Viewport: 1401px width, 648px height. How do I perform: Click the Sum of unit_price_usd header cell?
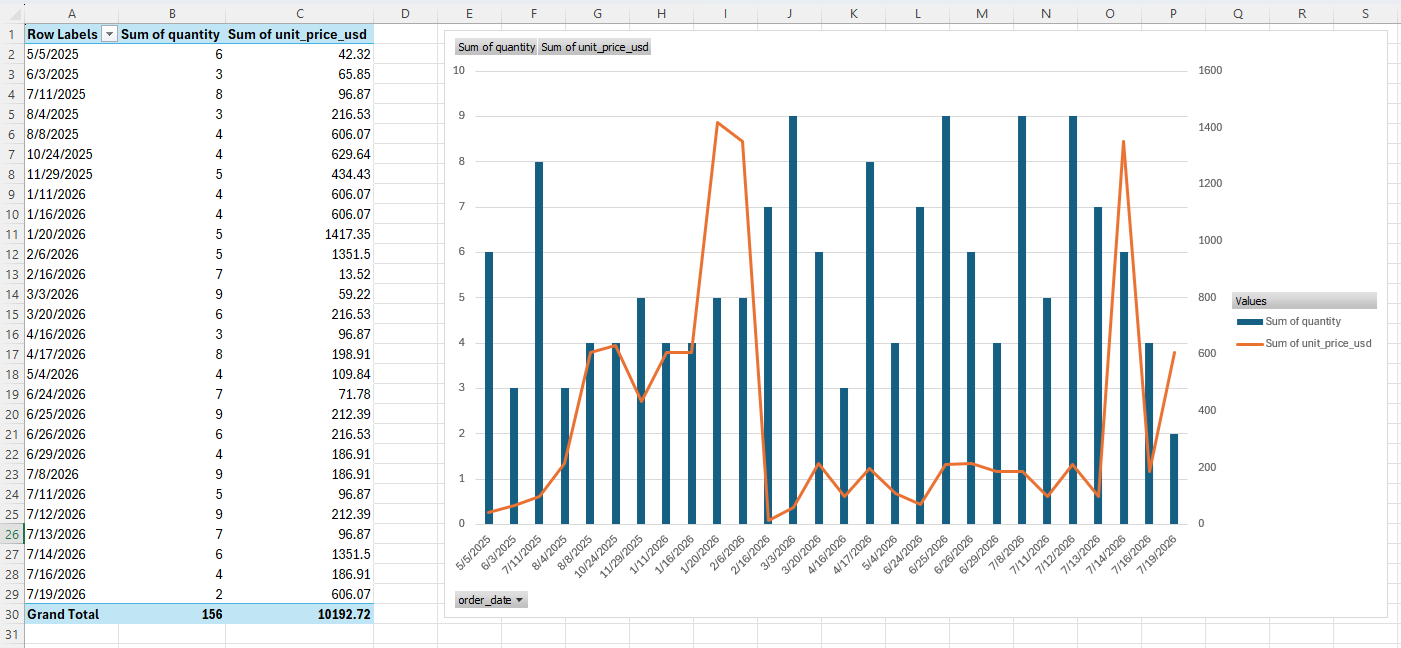pyautogui.click(x=300, y=34)
